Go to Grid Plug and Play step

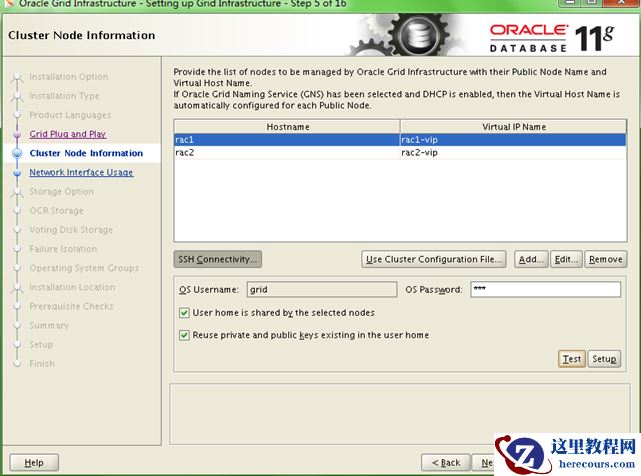[67, 134]
